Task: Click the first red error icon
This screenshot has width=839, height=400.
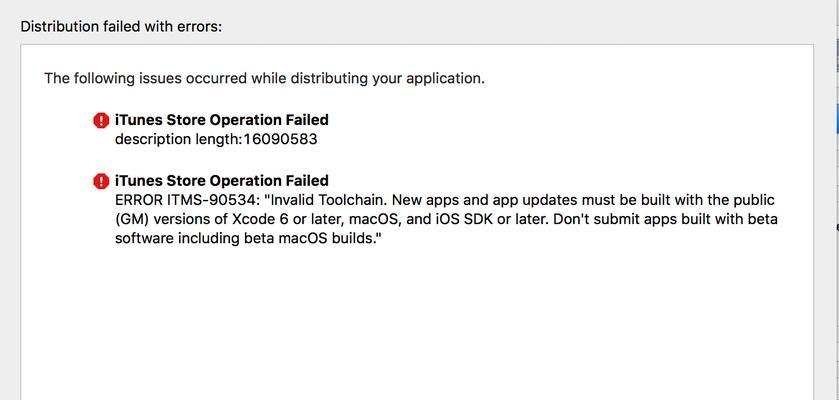Action: click(101, 120)
